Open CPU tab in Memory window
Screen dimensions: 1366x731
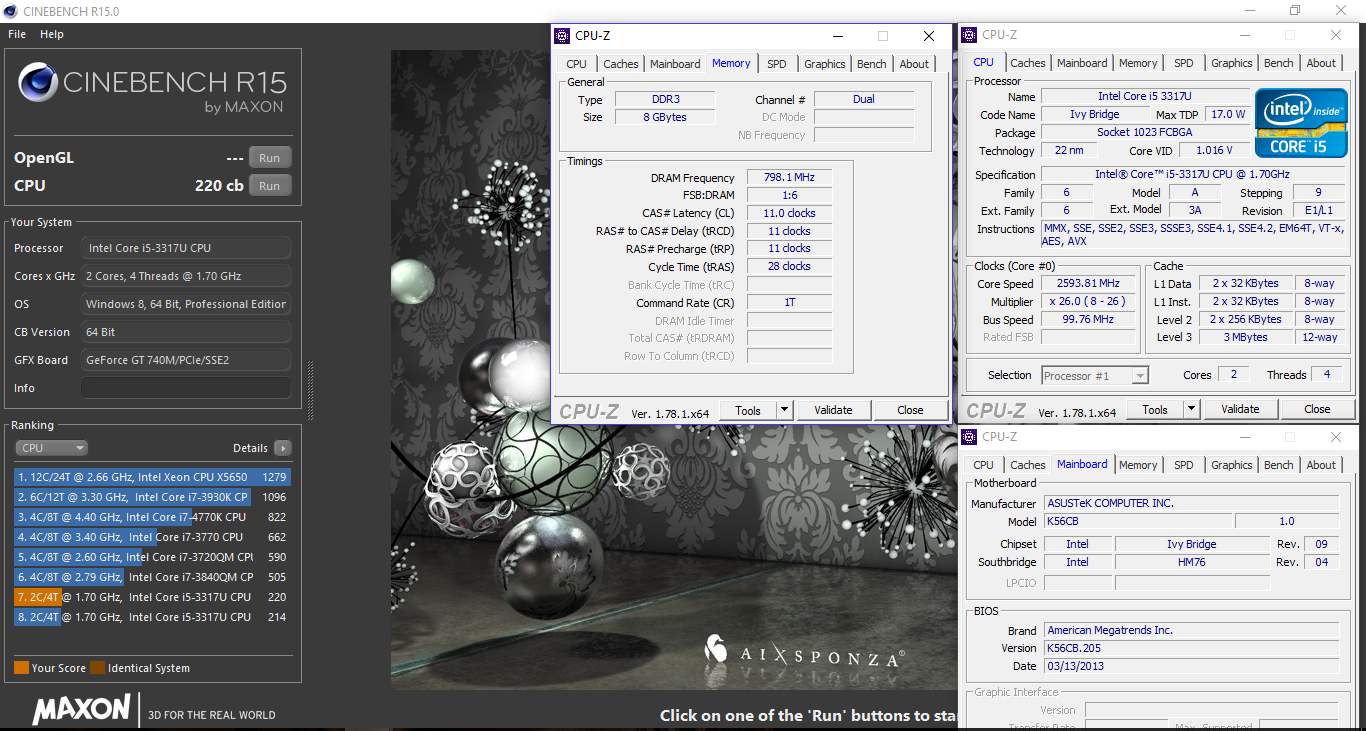(x=577, y=64)
